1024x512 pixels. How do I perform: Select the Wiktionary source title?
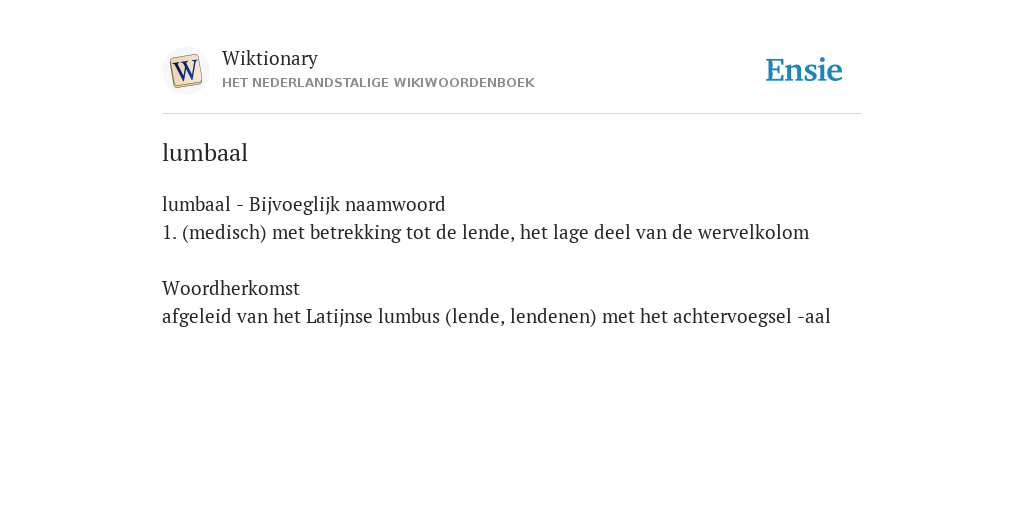270,58
